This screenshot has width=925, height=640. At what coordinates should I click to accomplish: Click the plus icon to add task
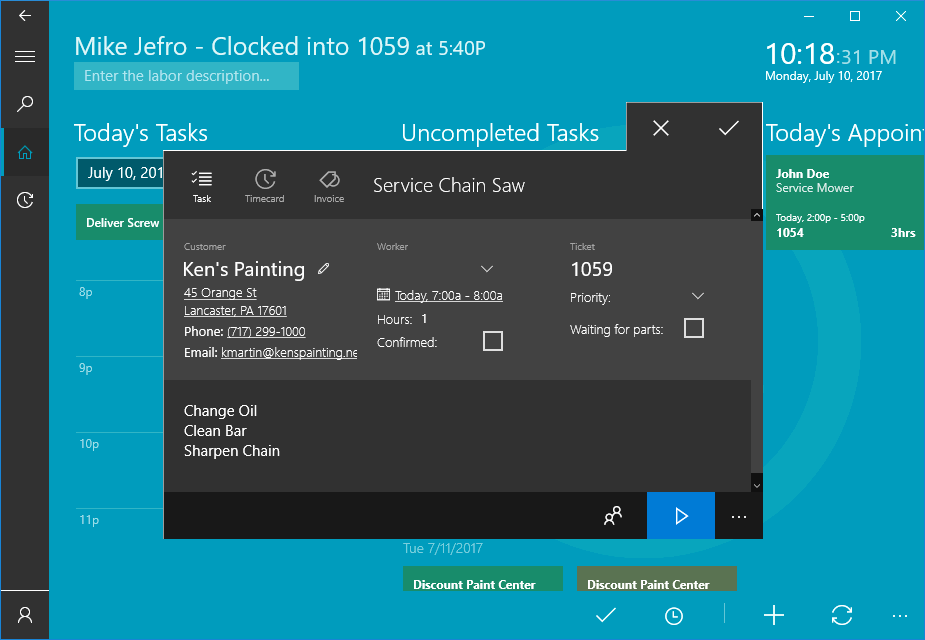774,615
